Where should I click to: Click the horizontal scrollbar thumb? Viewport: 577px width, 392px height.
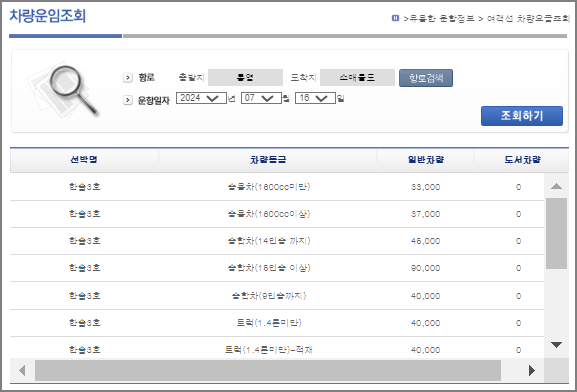[x=268, y=370]
